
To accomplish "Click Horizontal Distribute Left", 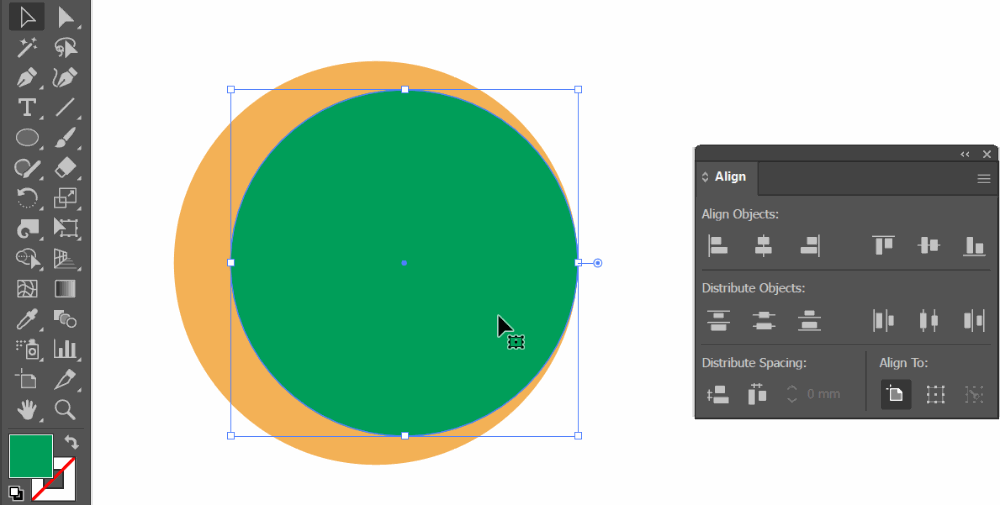I will click(x=883, y=320).
